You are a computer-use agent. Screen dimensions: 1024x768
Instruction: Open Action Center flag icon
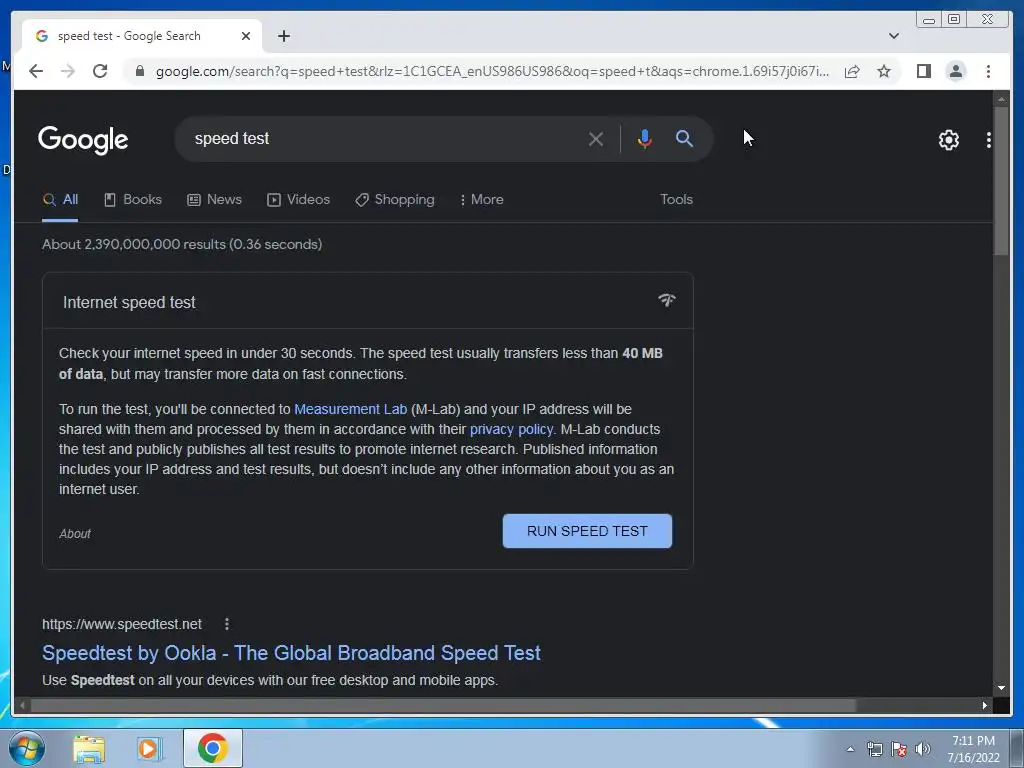[899, 750]
